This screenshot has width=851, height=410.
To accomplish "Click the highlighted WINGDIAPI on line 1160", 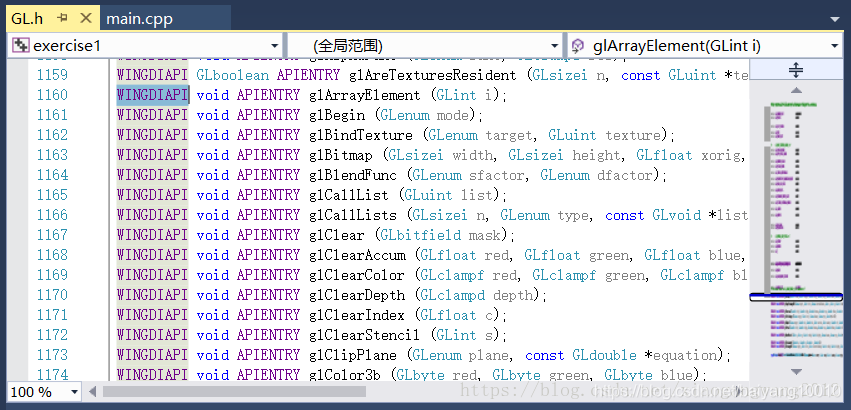I will (x=153, y=95).
